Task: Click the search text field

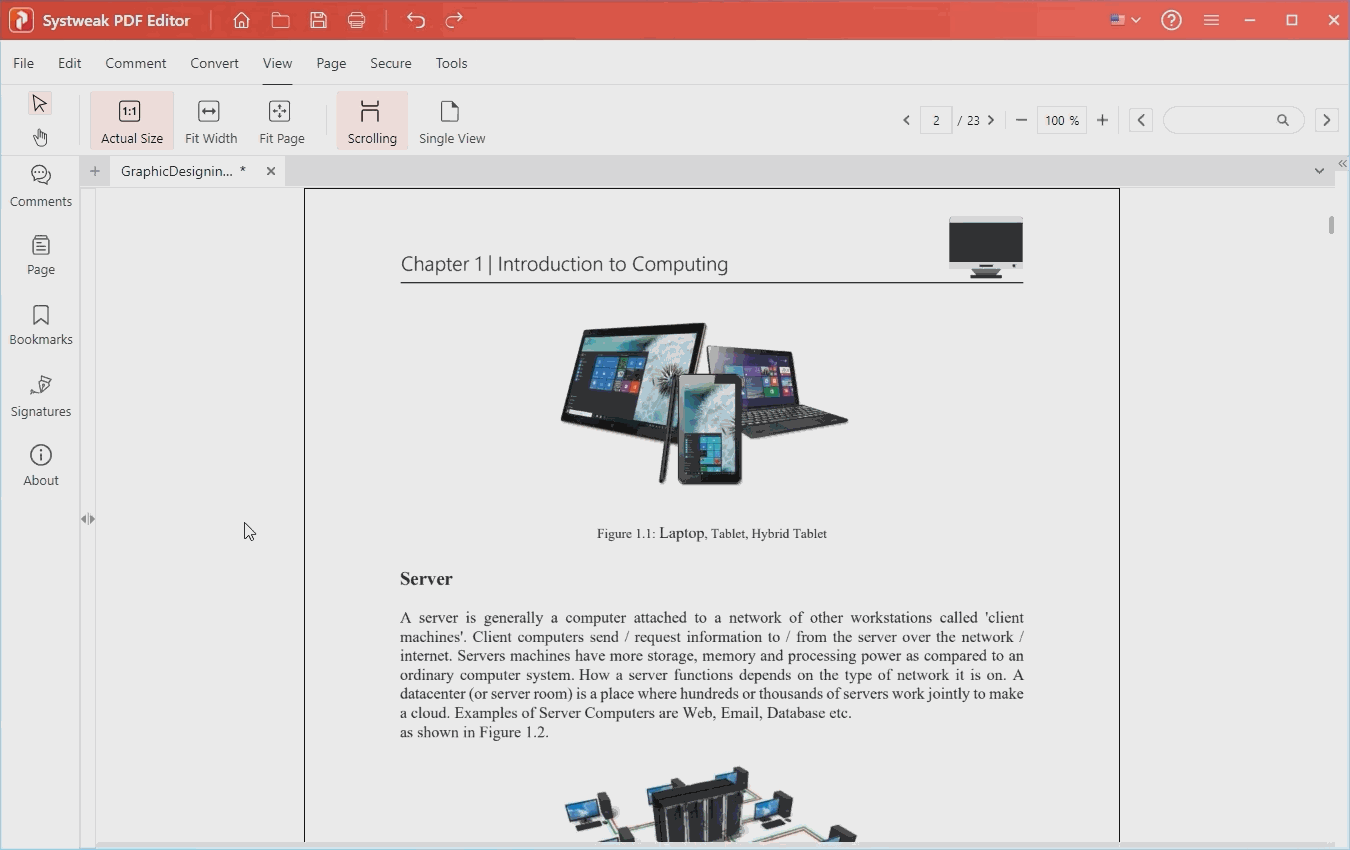Action: pos(1220,120)
